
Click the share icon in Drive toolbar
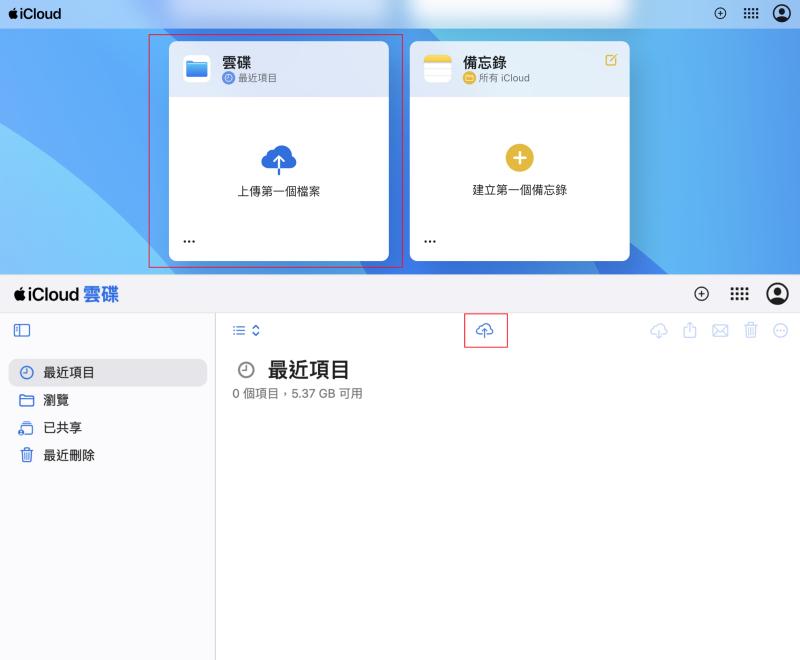point(689,330)
